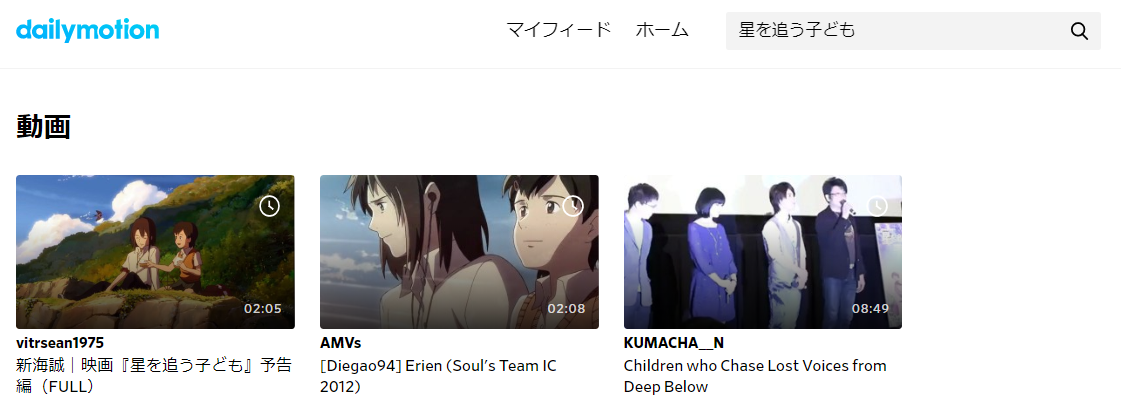Open the 新海誠 映画 星を追う子ども 予告編 title
This screenshot has width=1121, height=412.
[x=154, y=376]
